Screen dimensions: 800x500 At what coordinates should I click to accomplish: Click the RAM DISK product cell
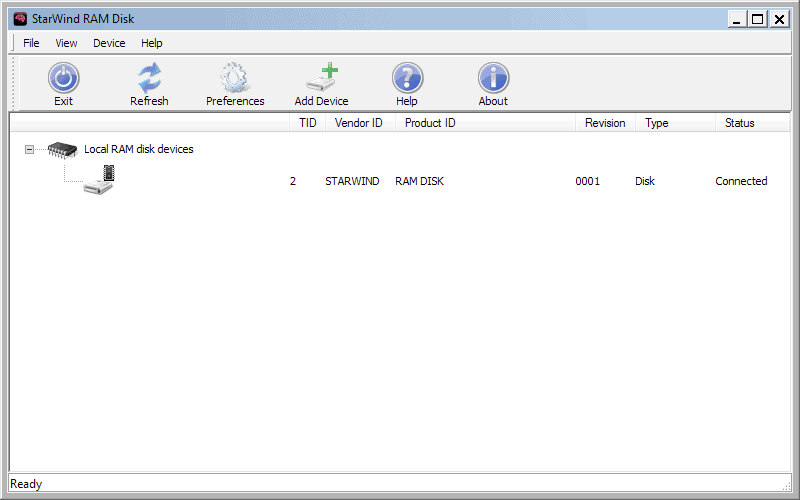(419, 181)
